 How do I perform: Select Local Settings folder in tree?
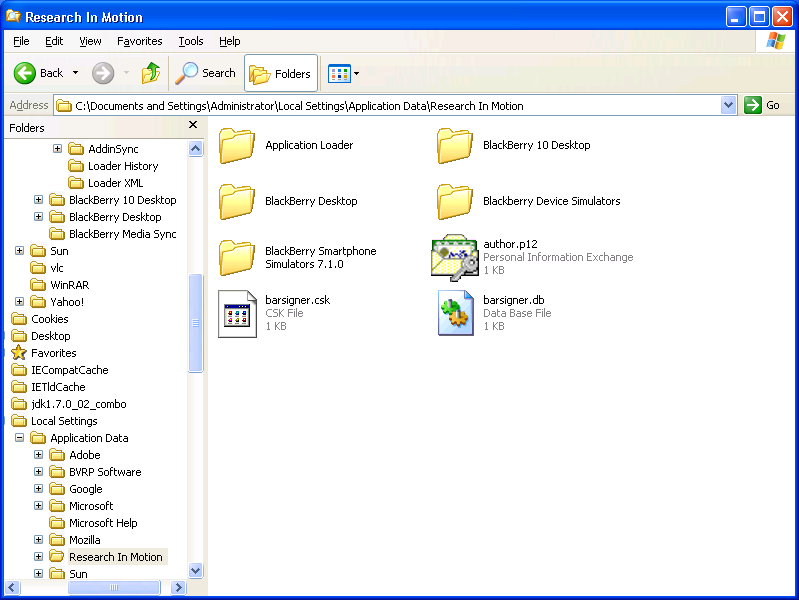55,421
